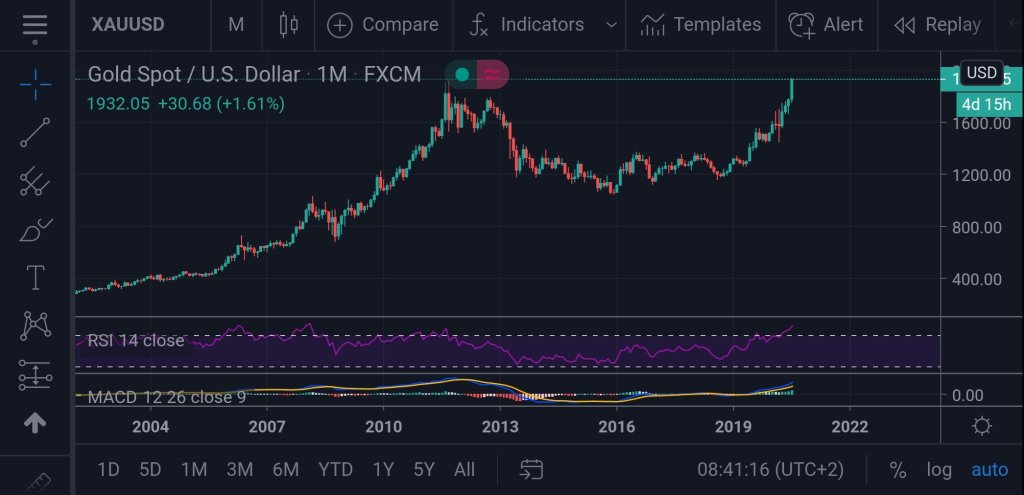This screenshot has width=1024, height=495.
Task: Choose the pitchfork drawing tool
Action: tap(35, 181)
